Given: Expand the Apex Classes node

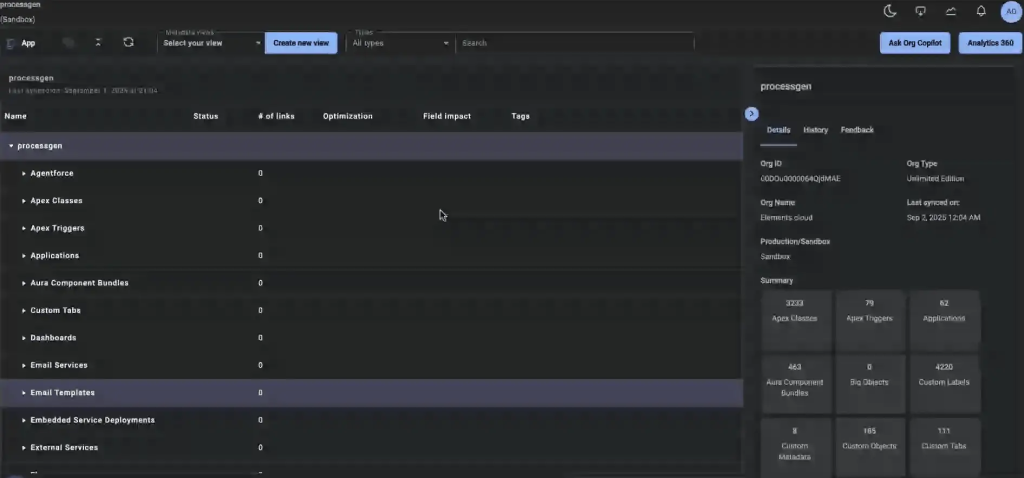Looking at the screenshot, I should coord(24,201).
